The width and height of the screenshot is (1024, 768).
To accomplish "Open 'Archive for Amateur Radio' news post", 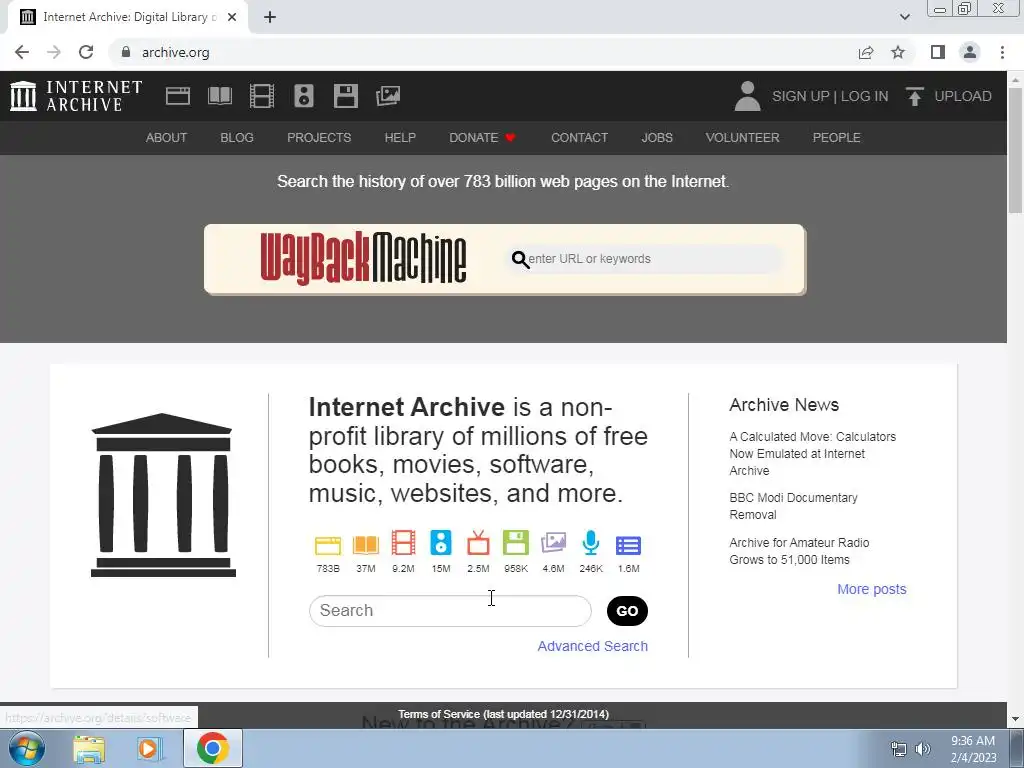I will 799,551.
